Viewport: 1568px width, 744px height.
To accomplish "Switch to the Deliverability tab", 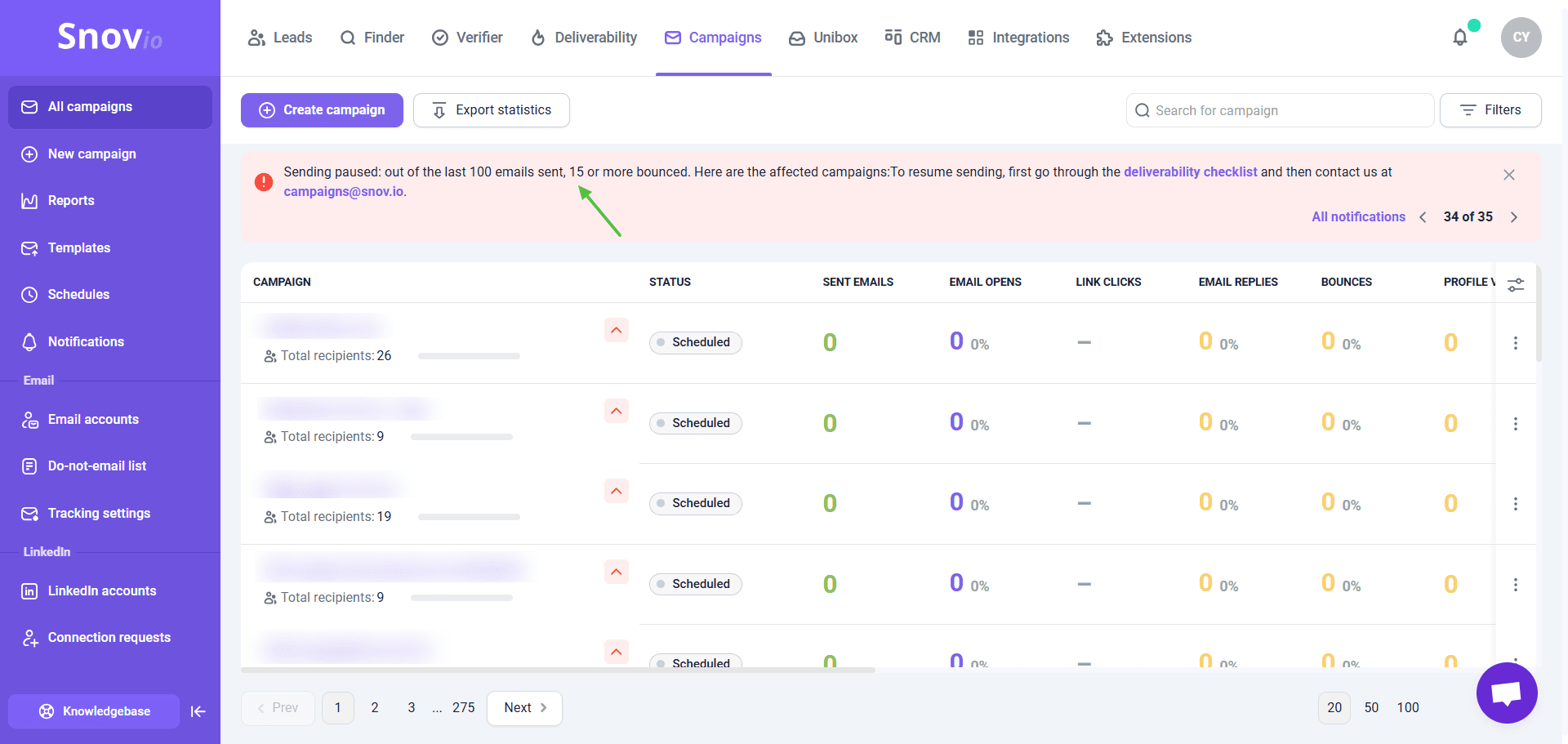I will coord(583,38).
